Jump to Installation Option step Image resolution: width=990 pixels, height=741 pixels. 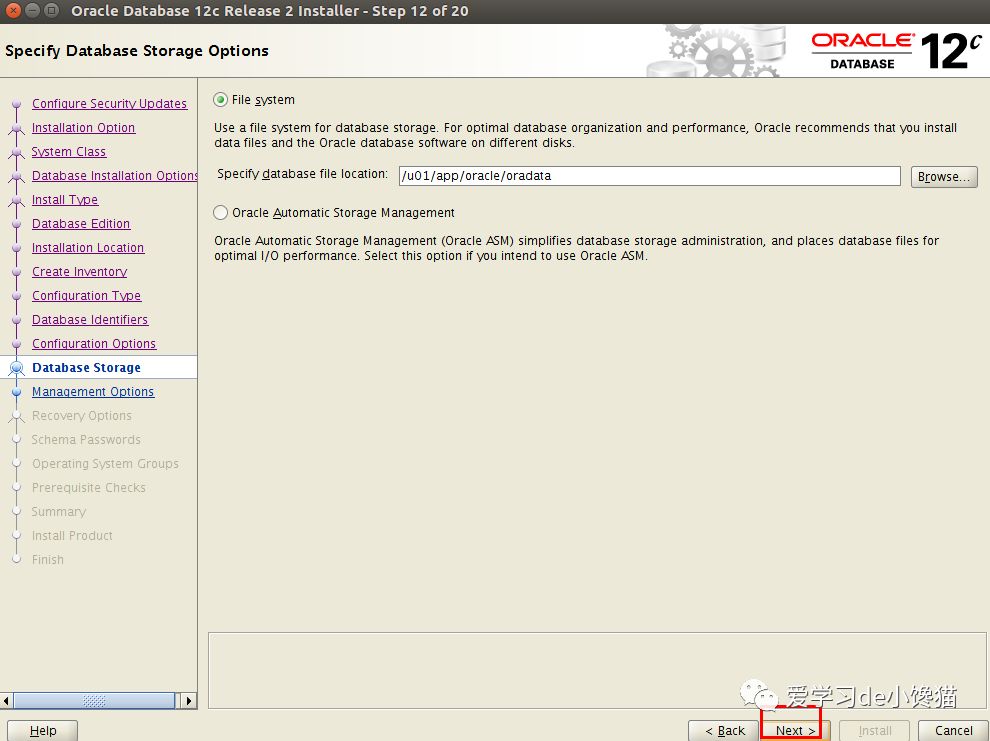coord(83,127)
